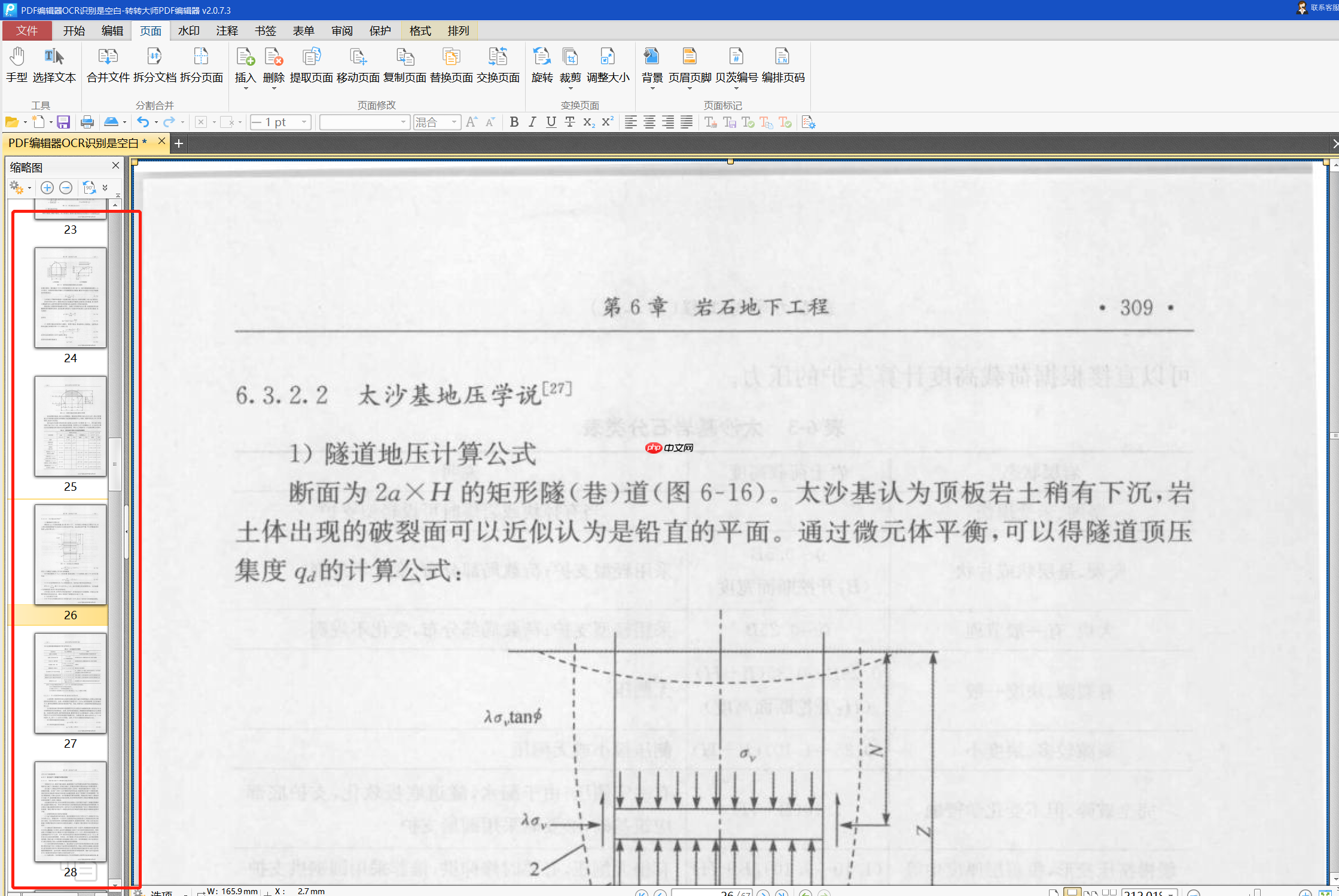
Task: Zoom in thumbnails with plus icon
Action: (x=47, y=188)
